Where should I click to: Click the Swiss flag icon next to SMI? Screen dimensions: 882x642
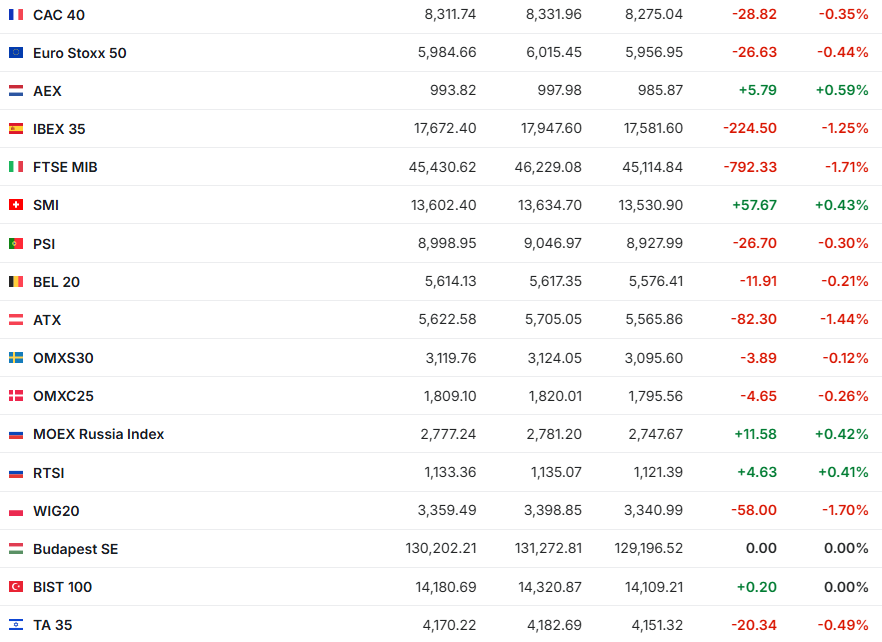pyautogui.click(x=16, y=205)
